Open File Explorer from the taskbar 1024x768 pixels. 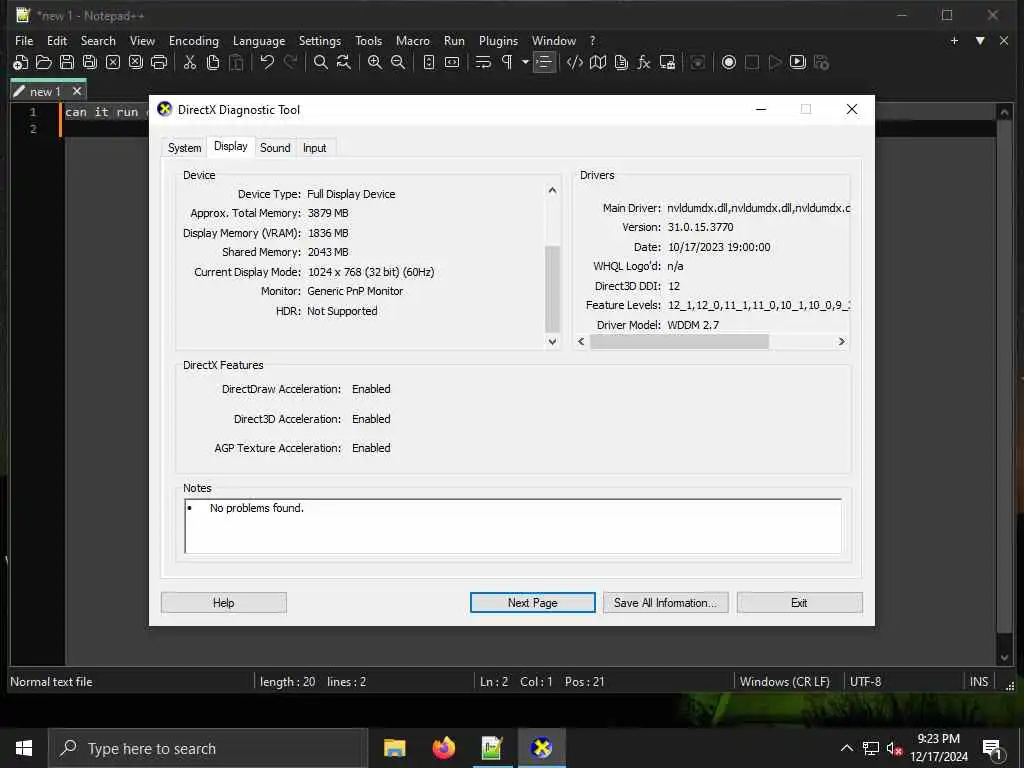click(x=394, y=748)
